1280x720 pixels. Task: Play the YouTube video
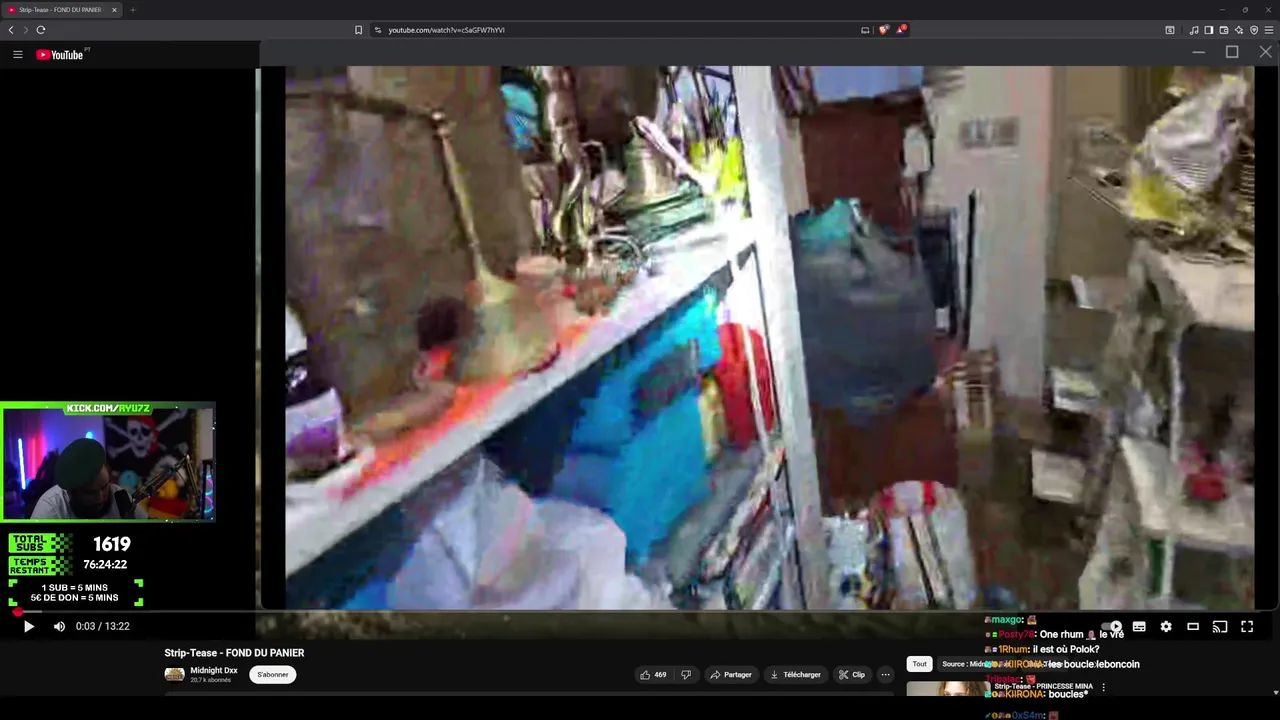[x=28, y=626]
